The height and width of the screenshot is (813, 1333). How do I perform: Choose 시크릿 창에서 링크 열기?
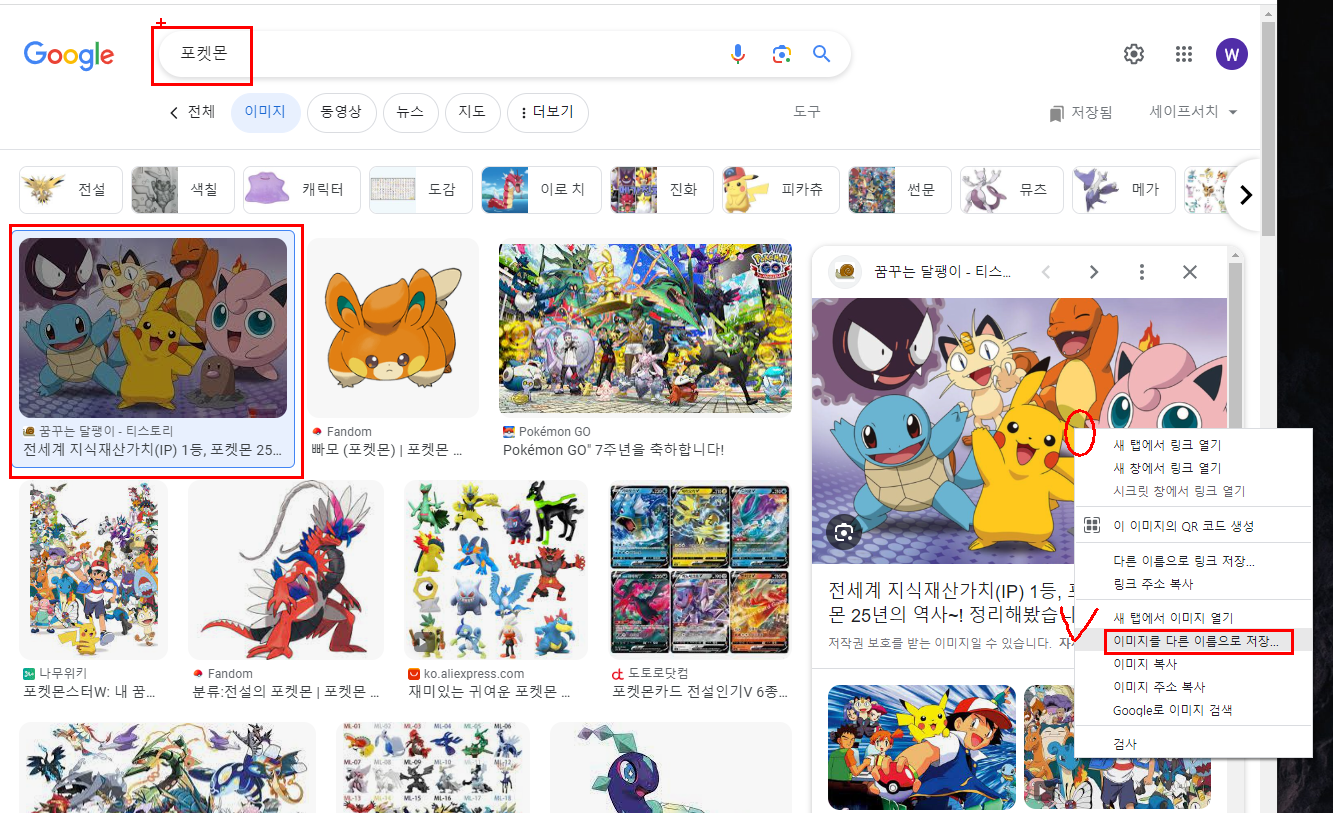[1193, 491]
